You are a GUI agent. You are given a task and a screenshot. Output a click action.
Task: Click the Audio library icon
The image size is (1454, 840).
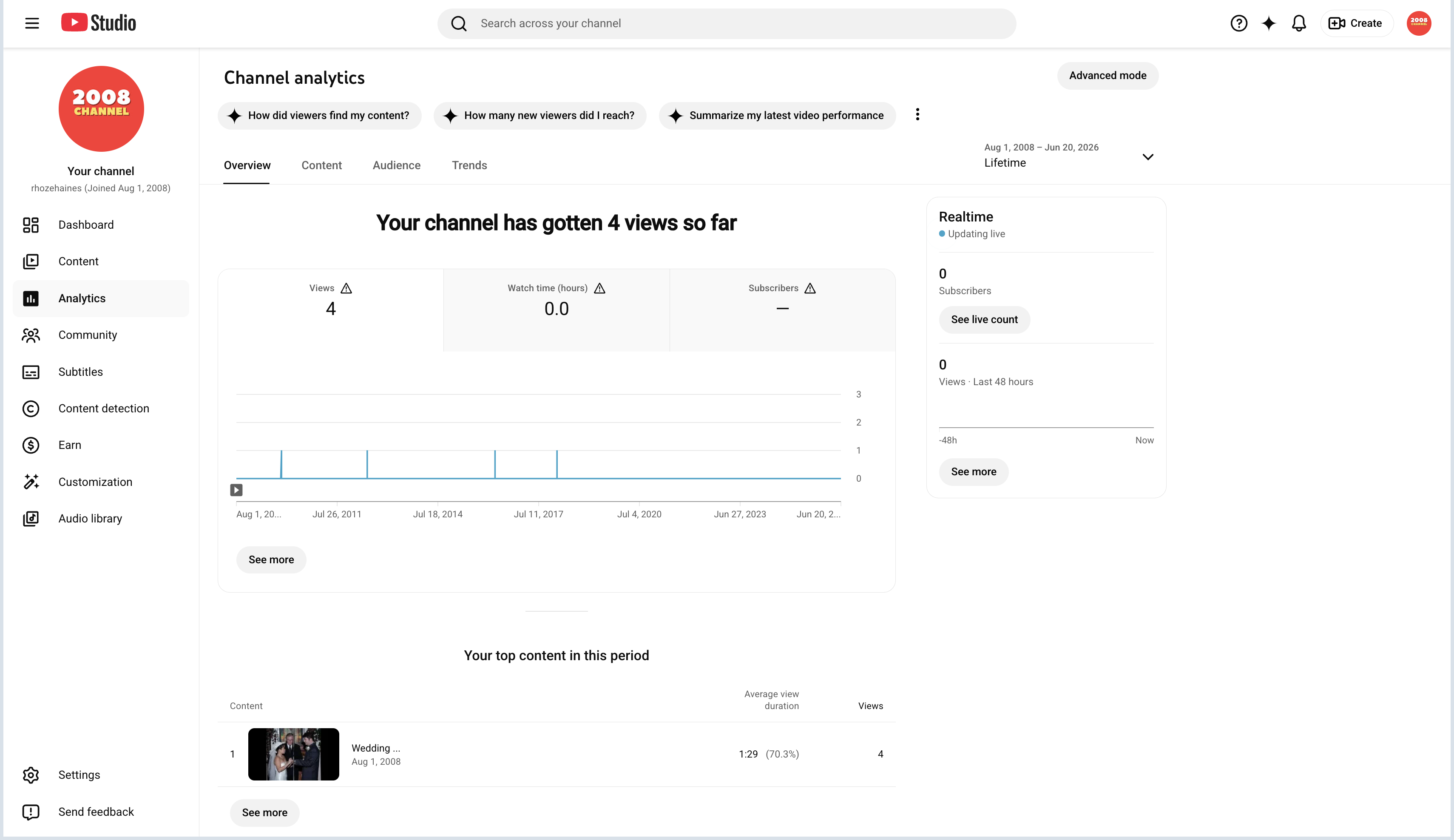point(31,519)
